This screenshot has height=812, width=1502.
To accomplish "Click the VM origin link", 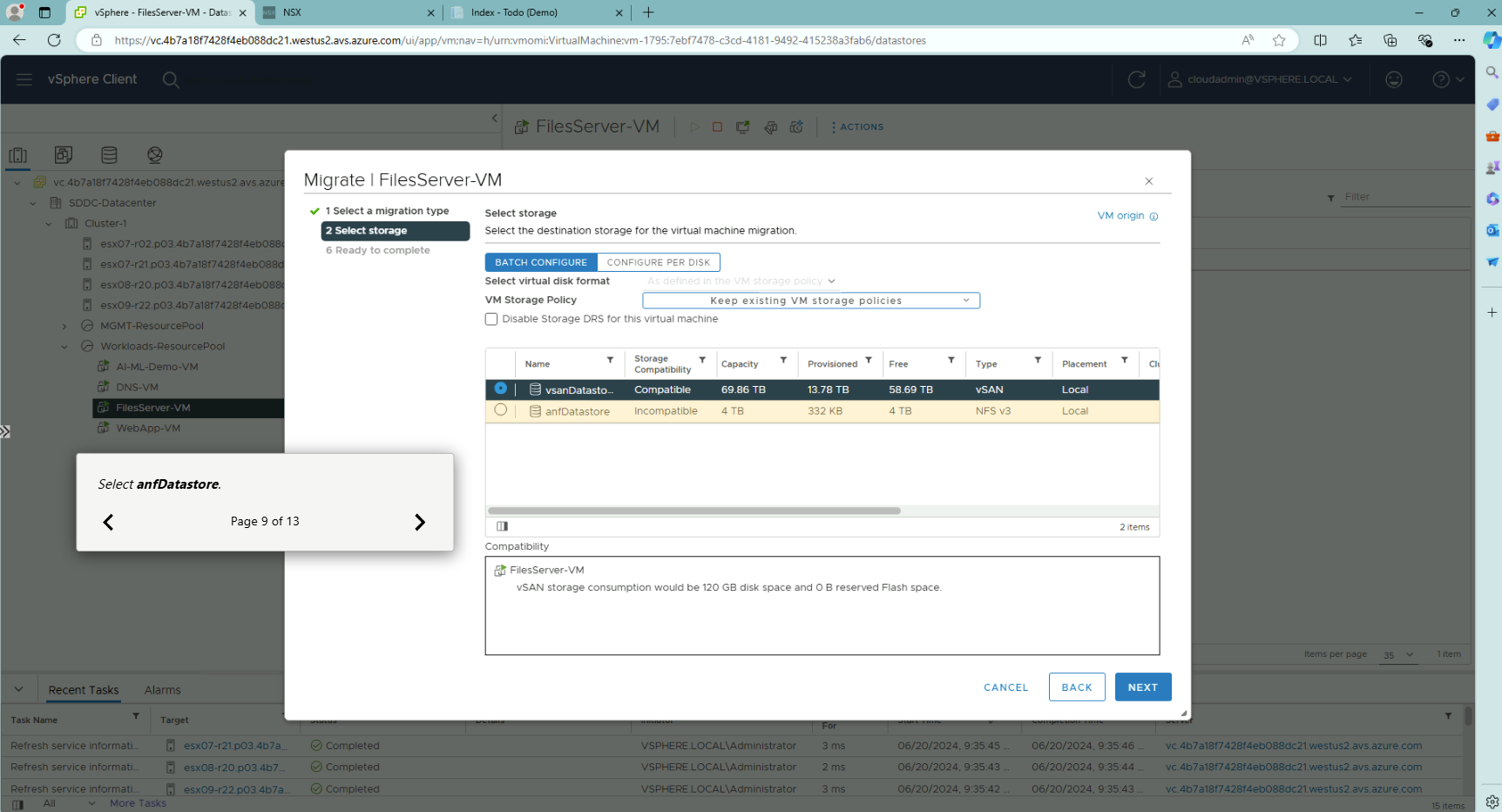I will 1120,216.
